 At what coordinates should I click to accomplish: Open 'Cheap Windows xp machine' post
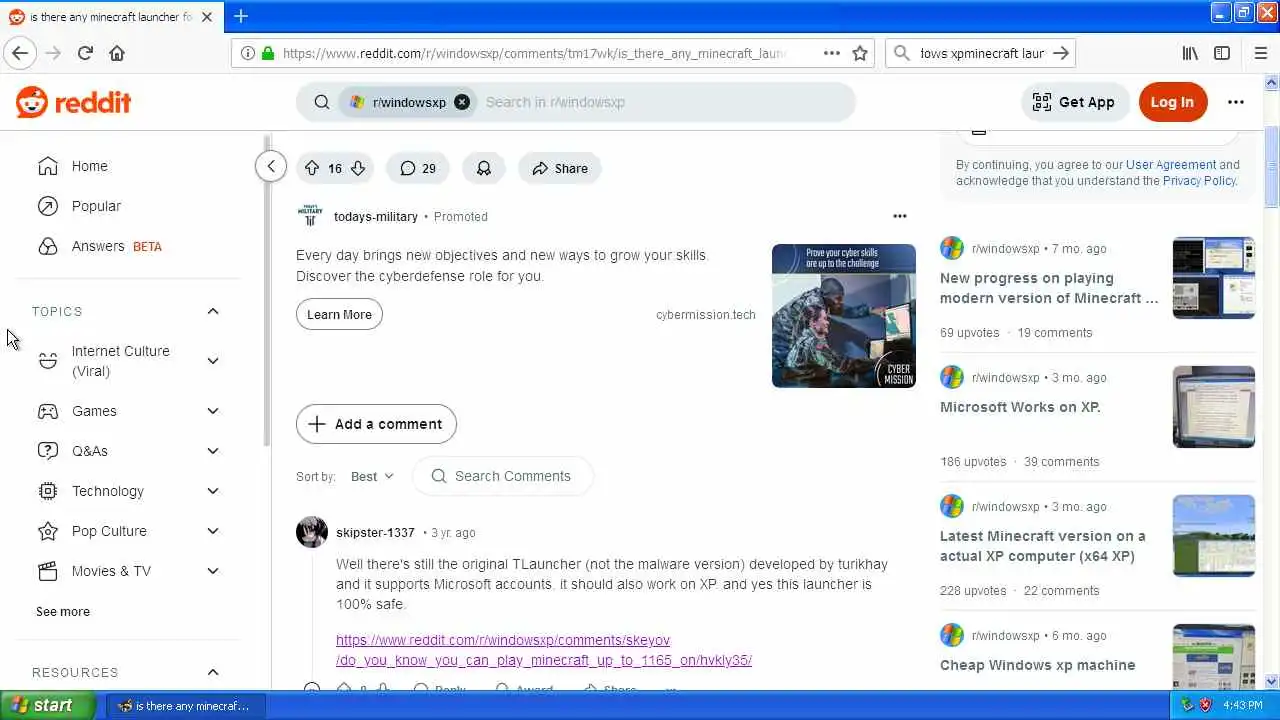pyautogui.click(x=1037, y=665)
